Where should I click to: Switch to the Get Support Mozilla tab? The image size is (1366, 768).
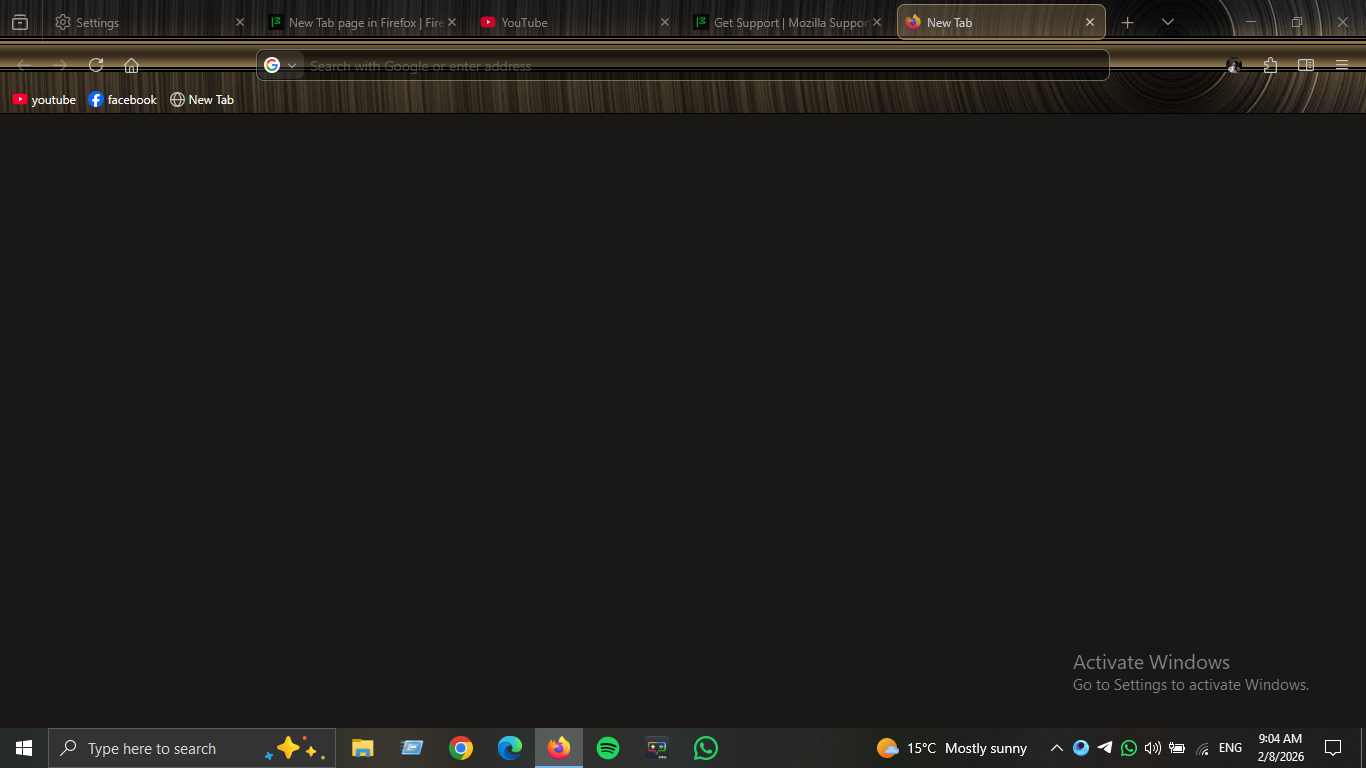pyautogui.click(x=788, y=22)
